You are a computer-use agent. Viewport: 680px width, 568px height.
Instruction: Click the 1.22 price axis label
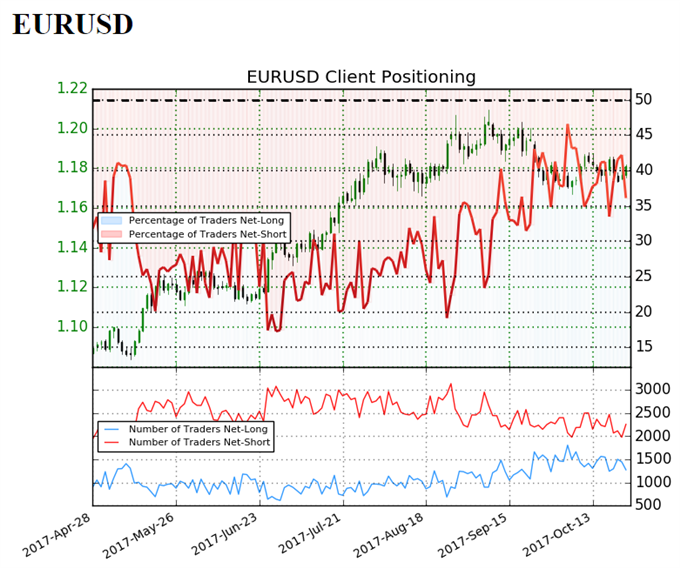[x=72, y=88]
